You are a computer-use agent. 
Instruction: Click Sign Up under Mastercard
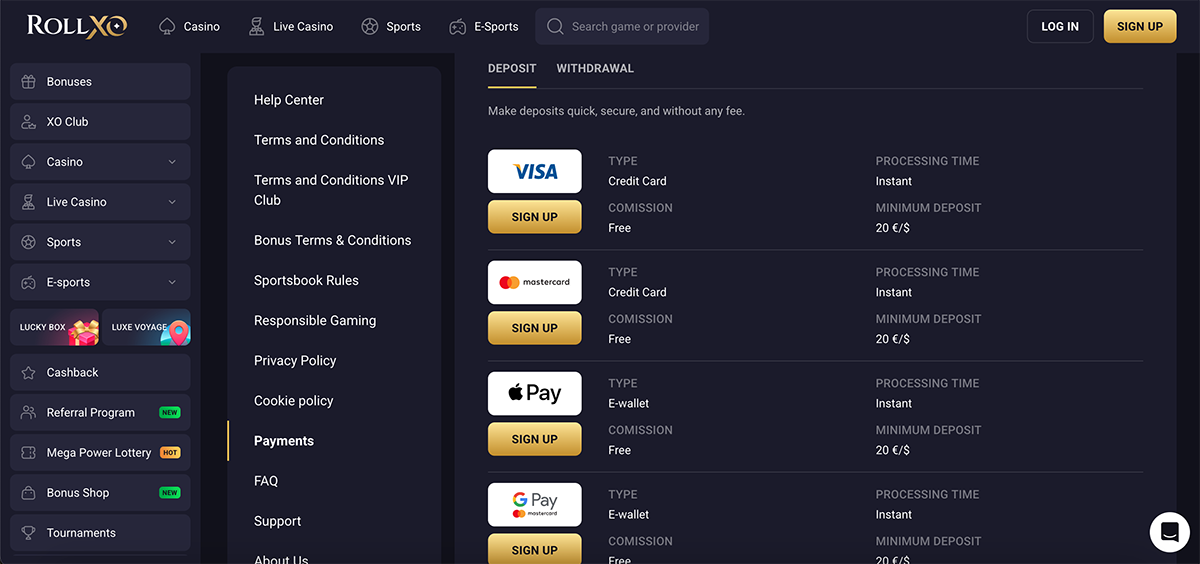tap(535, 328)
